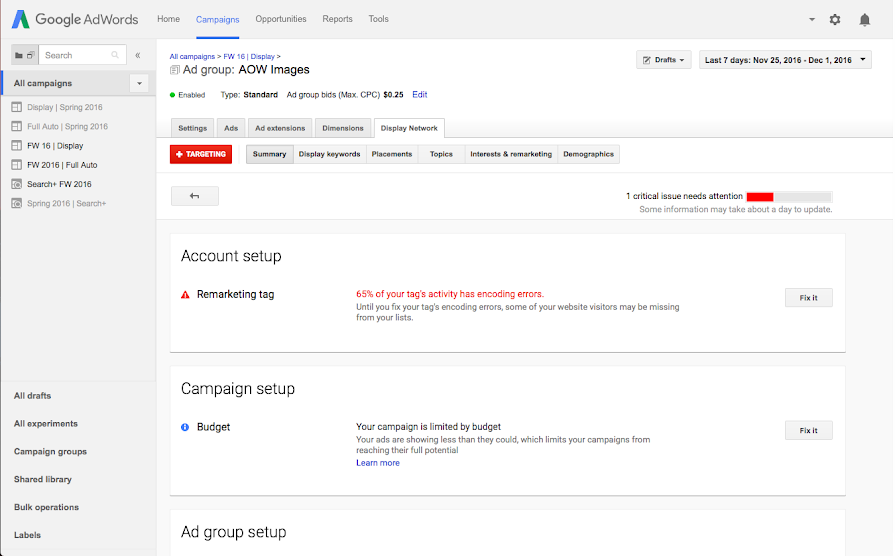Open the Tools menu

[x=378, y=19]
